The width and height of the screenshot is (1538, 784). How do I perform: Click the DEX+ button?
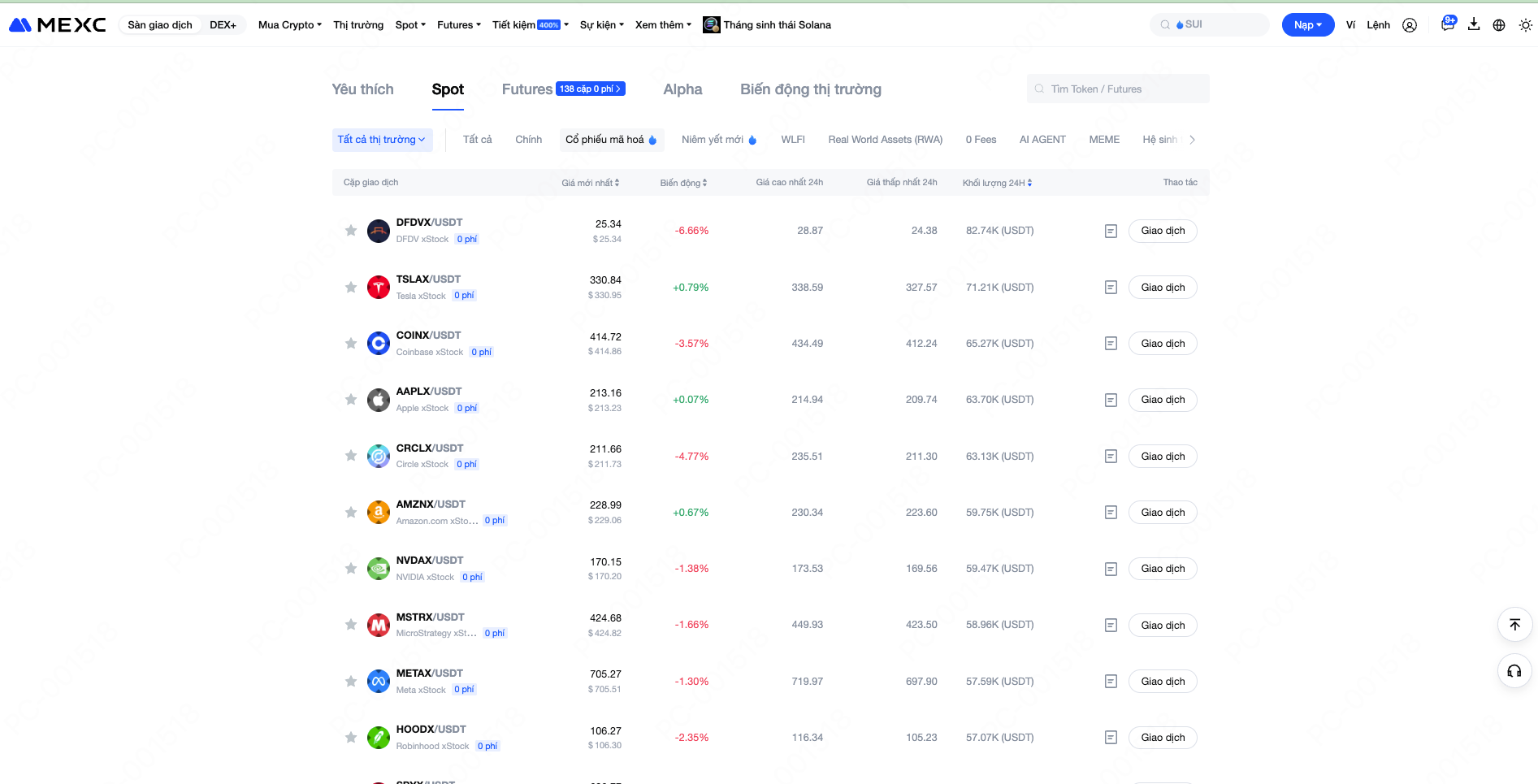tap(223, 25)
